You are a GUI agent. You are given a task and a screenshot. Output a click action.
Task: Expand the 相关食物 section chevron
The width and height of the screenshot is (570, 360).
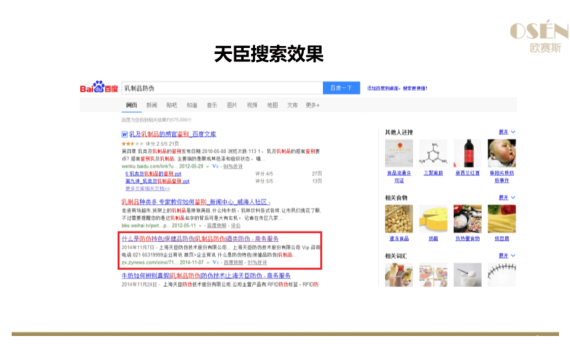513,197
